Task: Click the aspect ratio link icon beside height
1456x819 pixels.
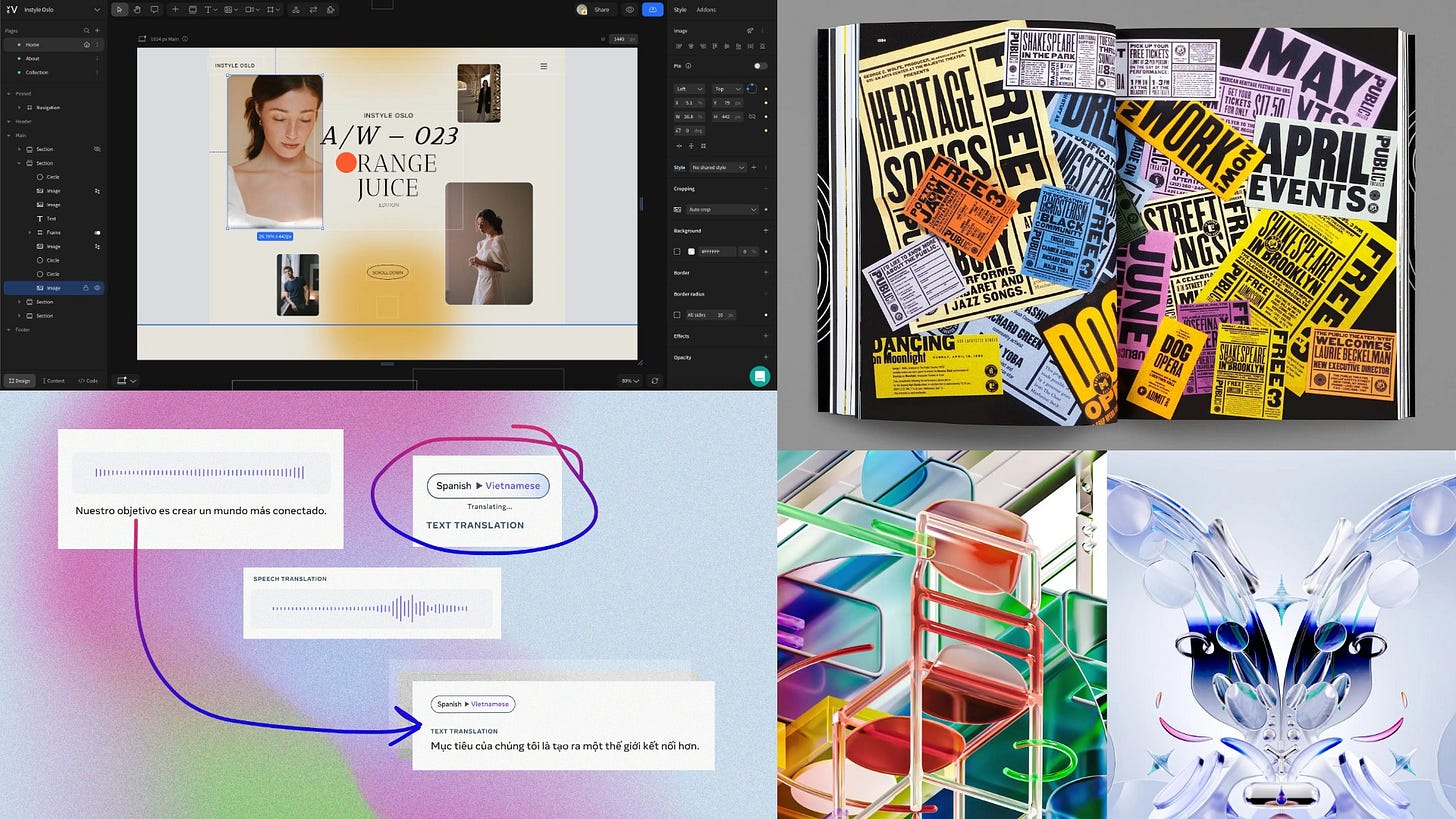Action: (751, 116)
